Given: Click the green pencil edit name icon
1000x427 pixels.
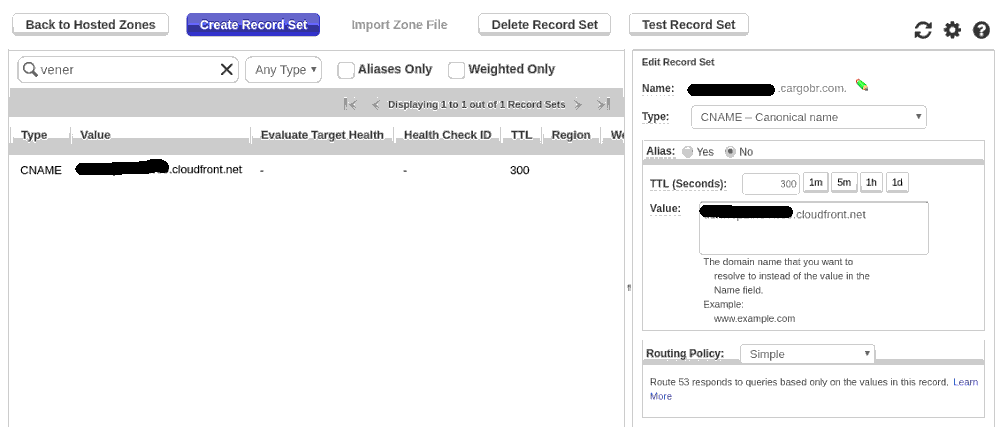Looking at the screenshot, I should (x=862, y=86).
